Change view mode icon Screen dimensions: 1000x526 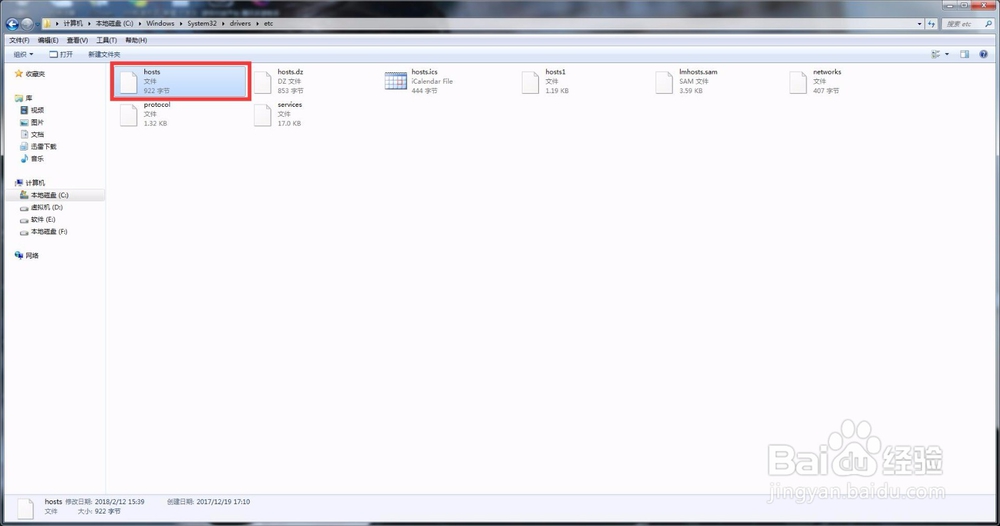coord(936,54)
